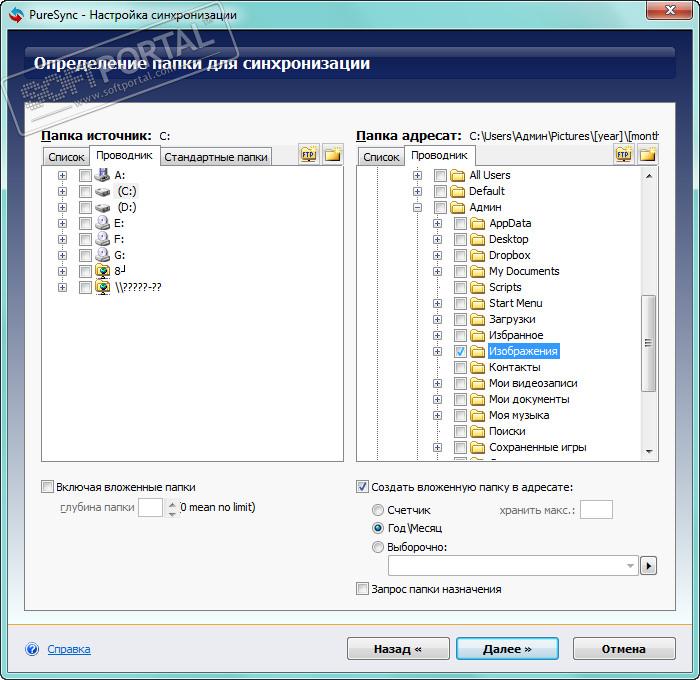
Task: Click the Назад « button
Action: (398, 649)
